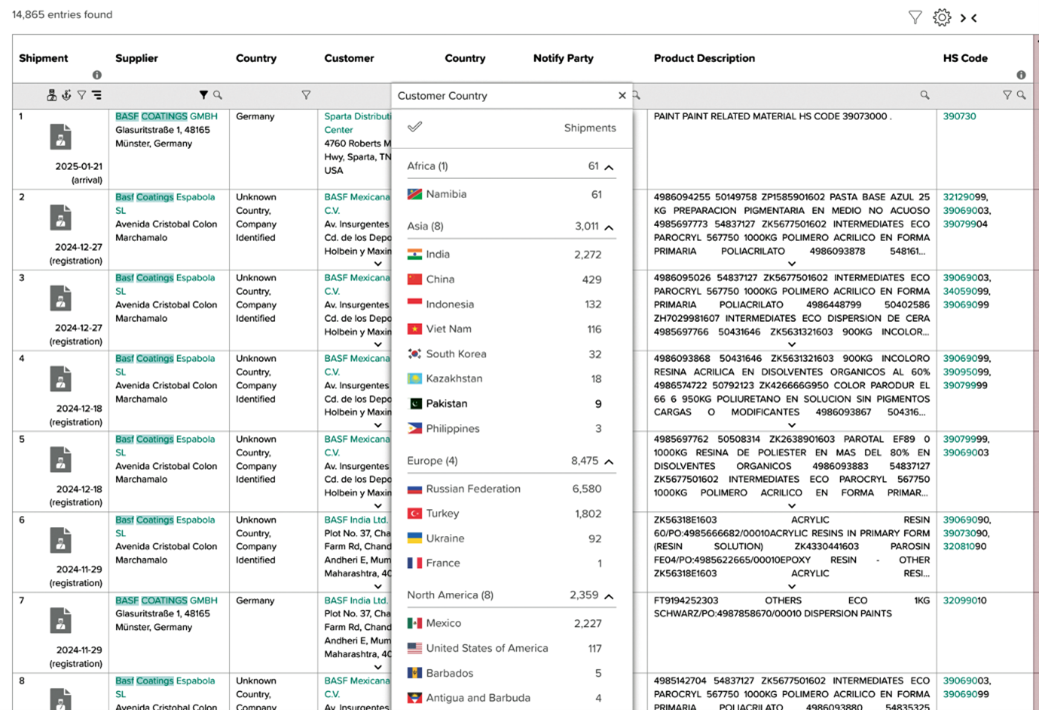
Task: Open HS Code column filter funnel
Action: pos(1007,95)
